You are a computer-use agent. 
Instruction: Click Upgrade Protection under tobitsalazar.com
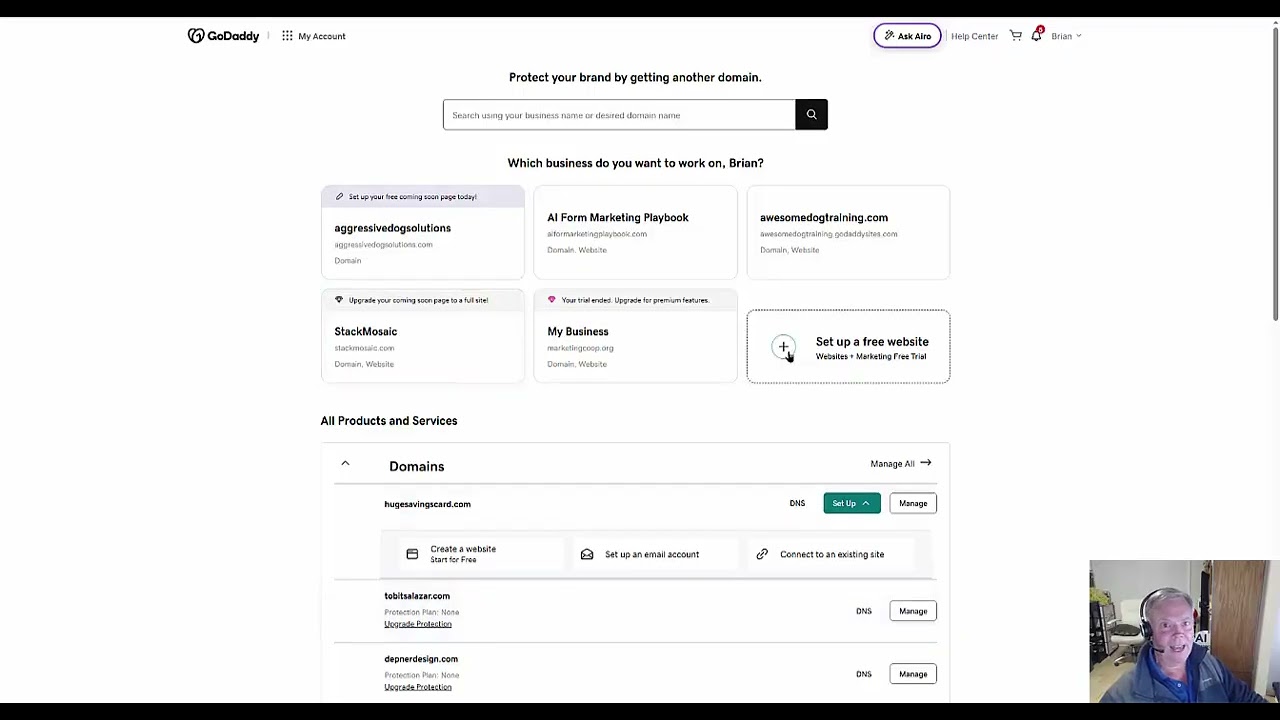418,624
